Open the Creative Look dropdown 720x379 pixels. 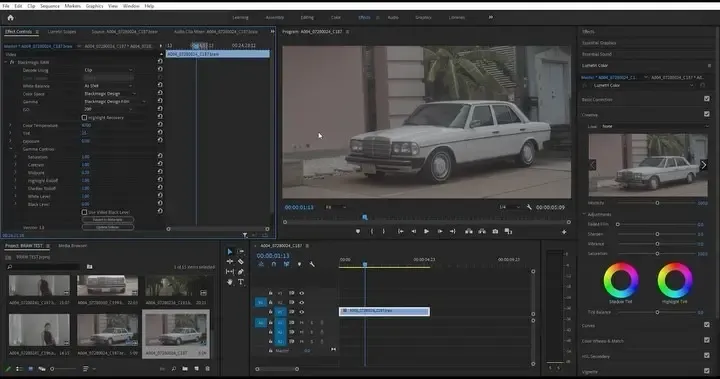654,126
